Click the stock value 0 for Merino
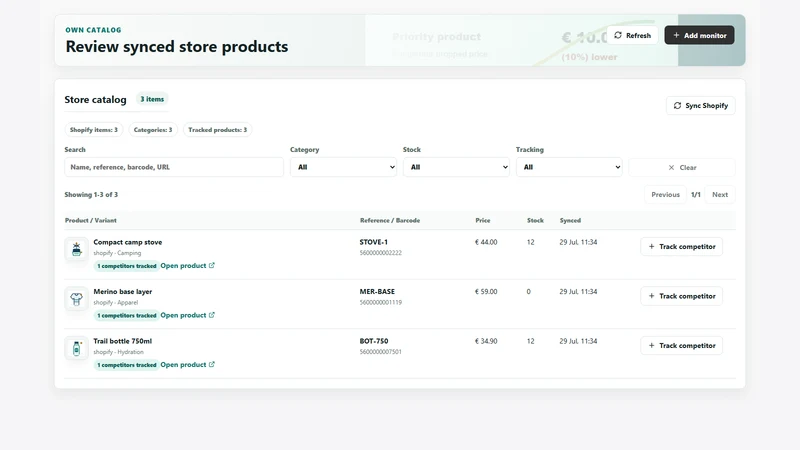 tap(529, 292)
